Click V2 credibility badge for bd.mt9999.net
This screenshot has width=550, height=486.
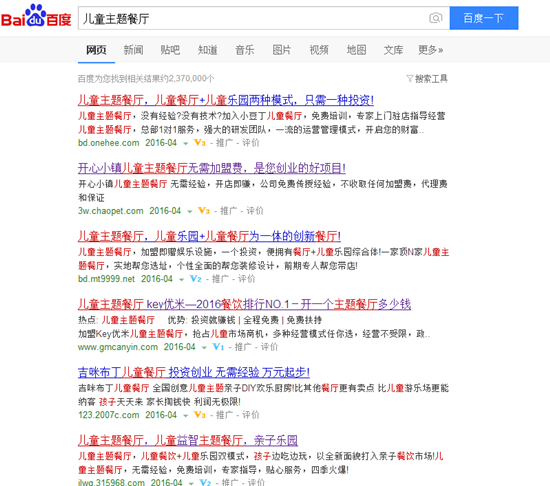(195, 279)
